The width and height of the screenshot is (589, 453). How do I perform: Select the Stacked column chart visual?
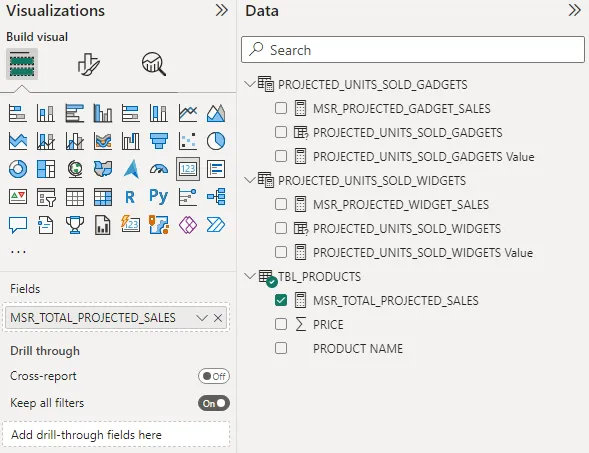click(x=46, y=113)
